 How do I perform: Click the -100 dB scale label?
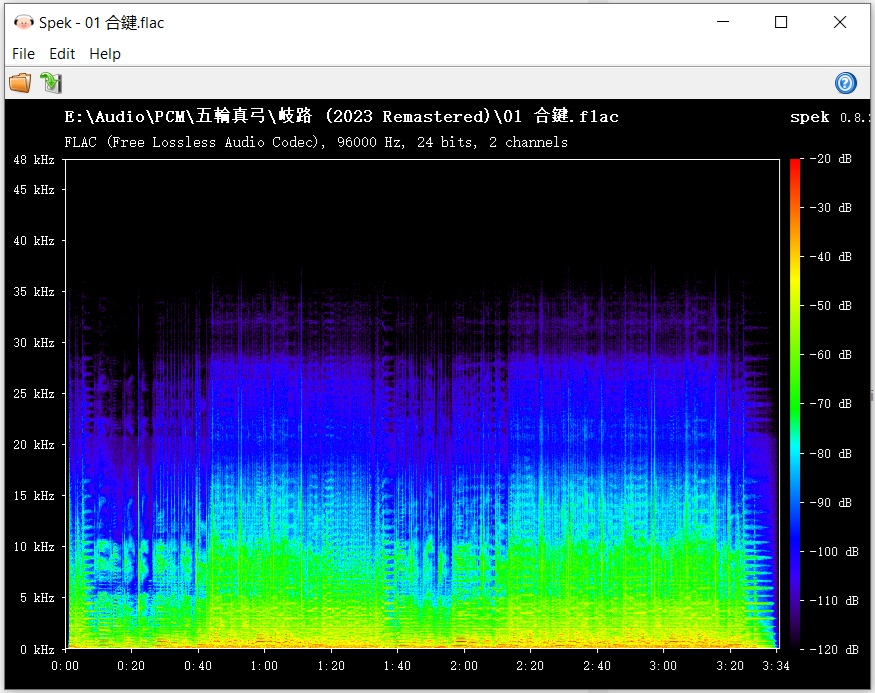coord(834,552)
